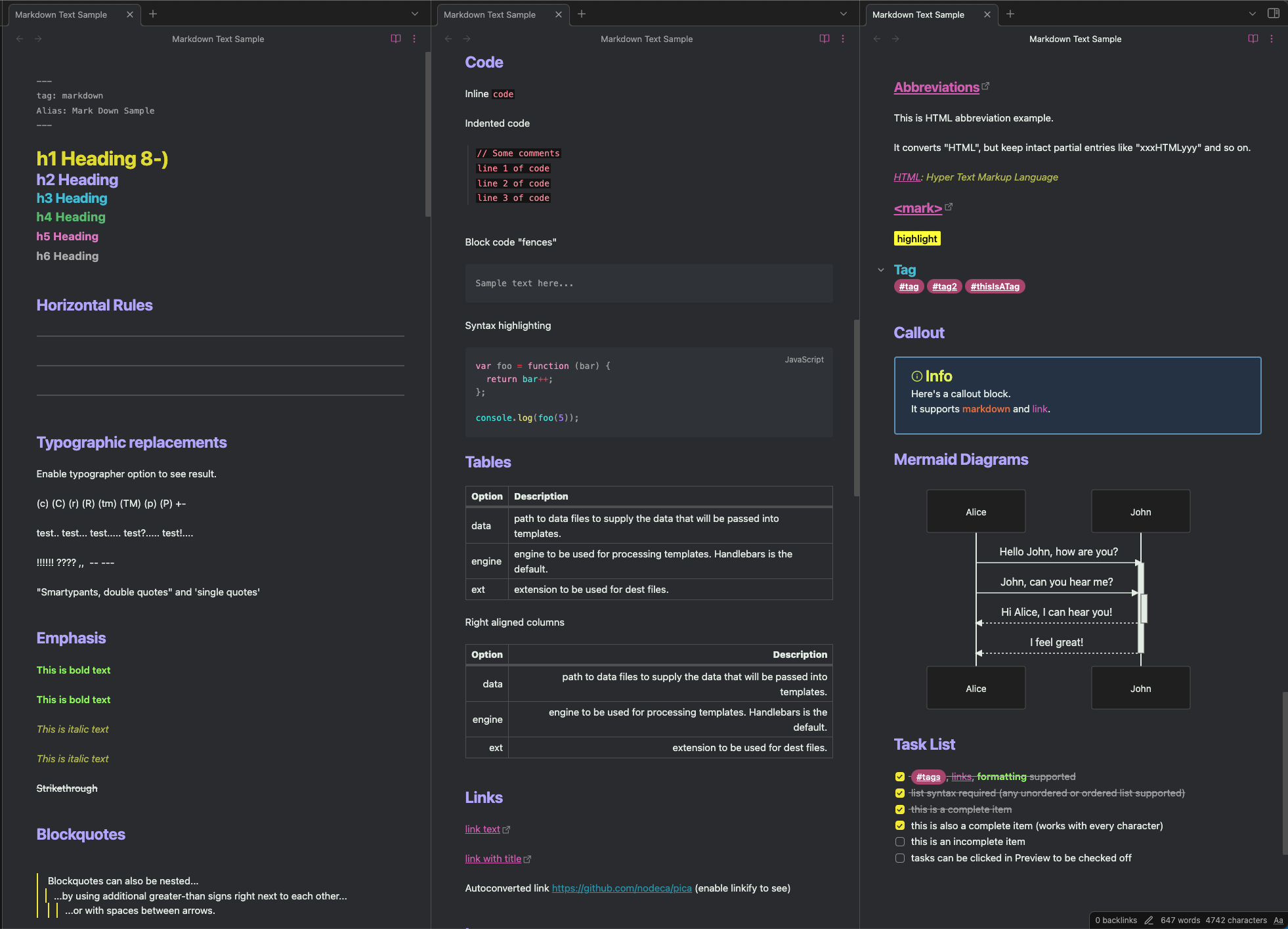The height and width of the screenshot is (929, 1288).
Task: Open a new tab with the plus icon
Action: coord(153,14)
